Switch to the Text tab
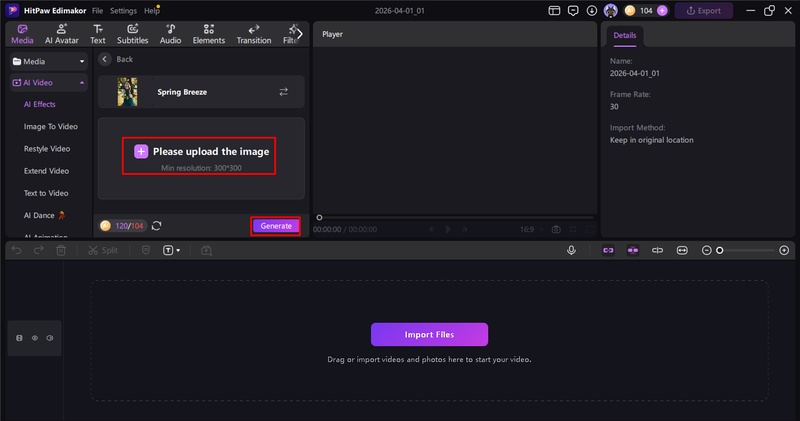800x421 pixels. click(97, 34)
